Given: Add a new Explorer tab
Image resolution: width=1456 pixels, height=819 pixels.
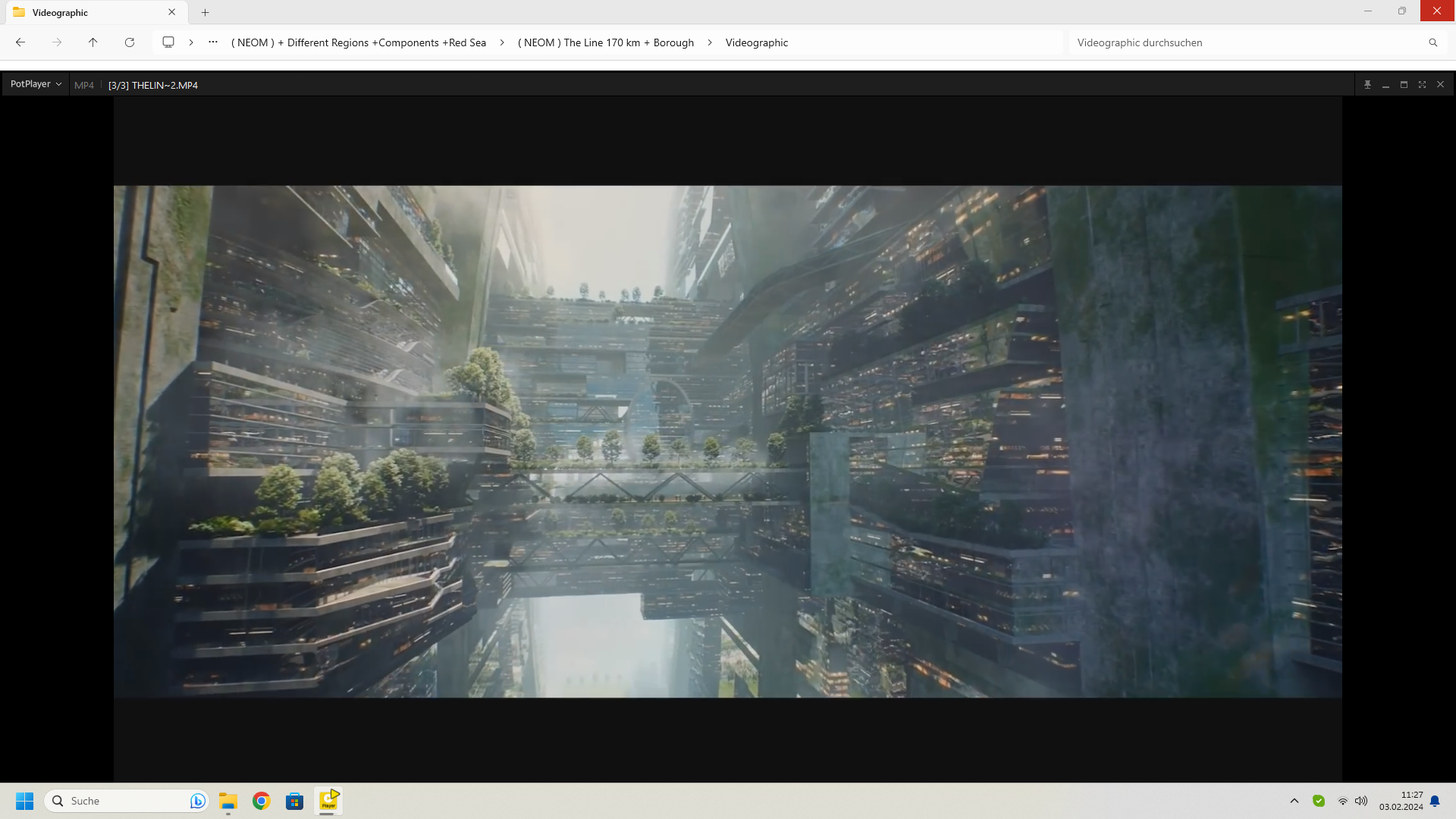Looking at the screenshot, I should pyautogui.click(x=205, y=12).
